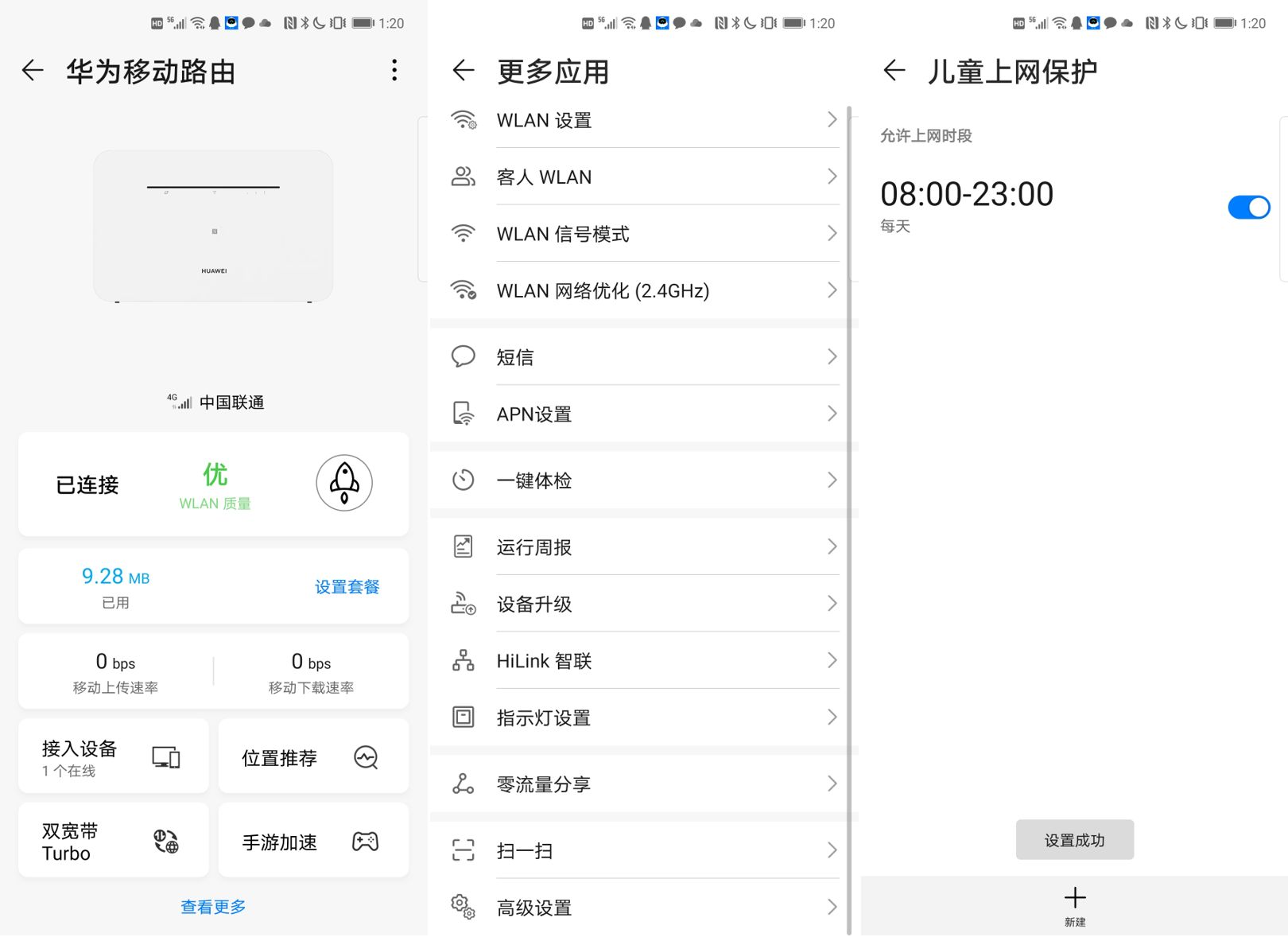Open 手游加速 gamepad icon
The height and width of the screenshot is (937, 1288).
click(366, 842)
